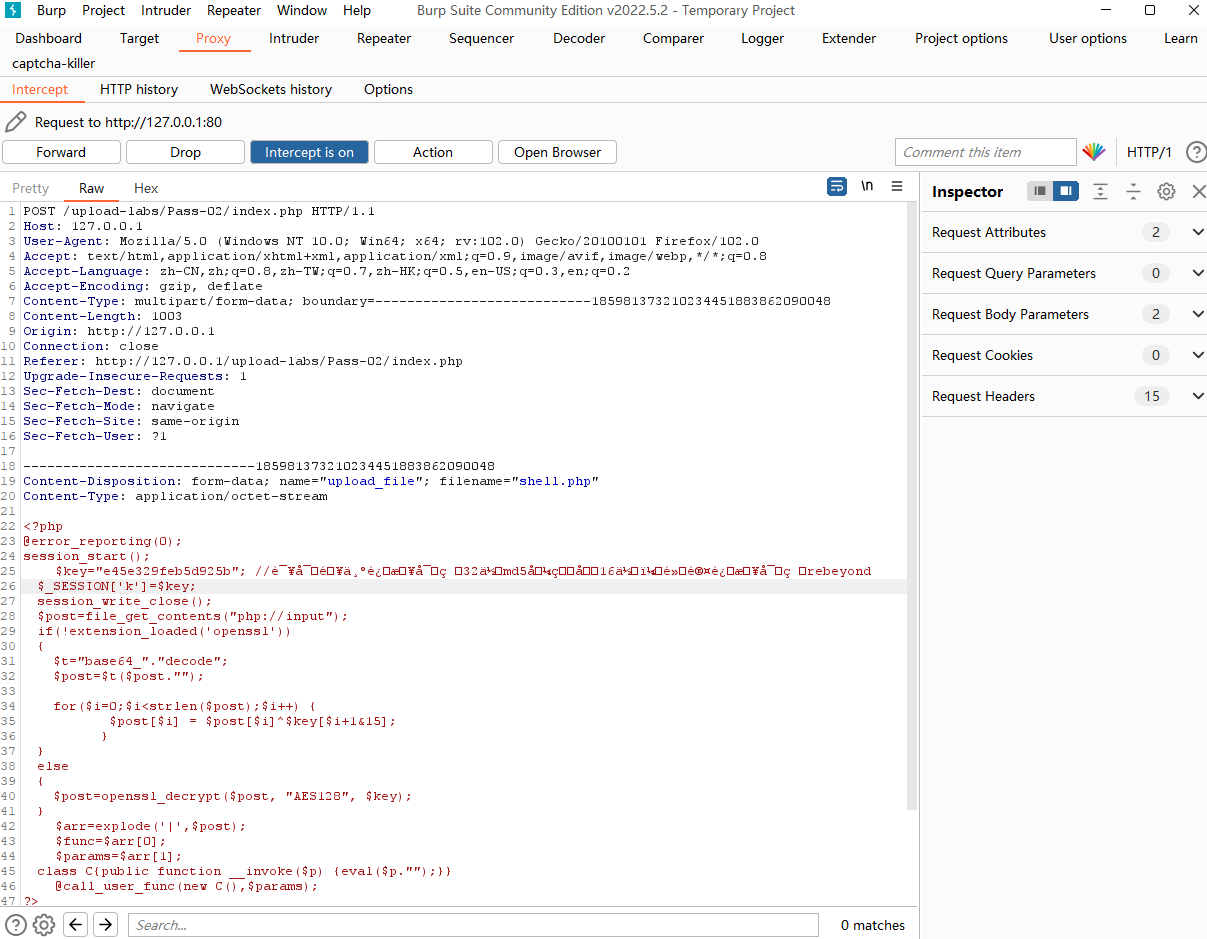Viewport: 1207px width, 939px height.
Task: Open the Comparer tab
Action: (x=673, y=38)
